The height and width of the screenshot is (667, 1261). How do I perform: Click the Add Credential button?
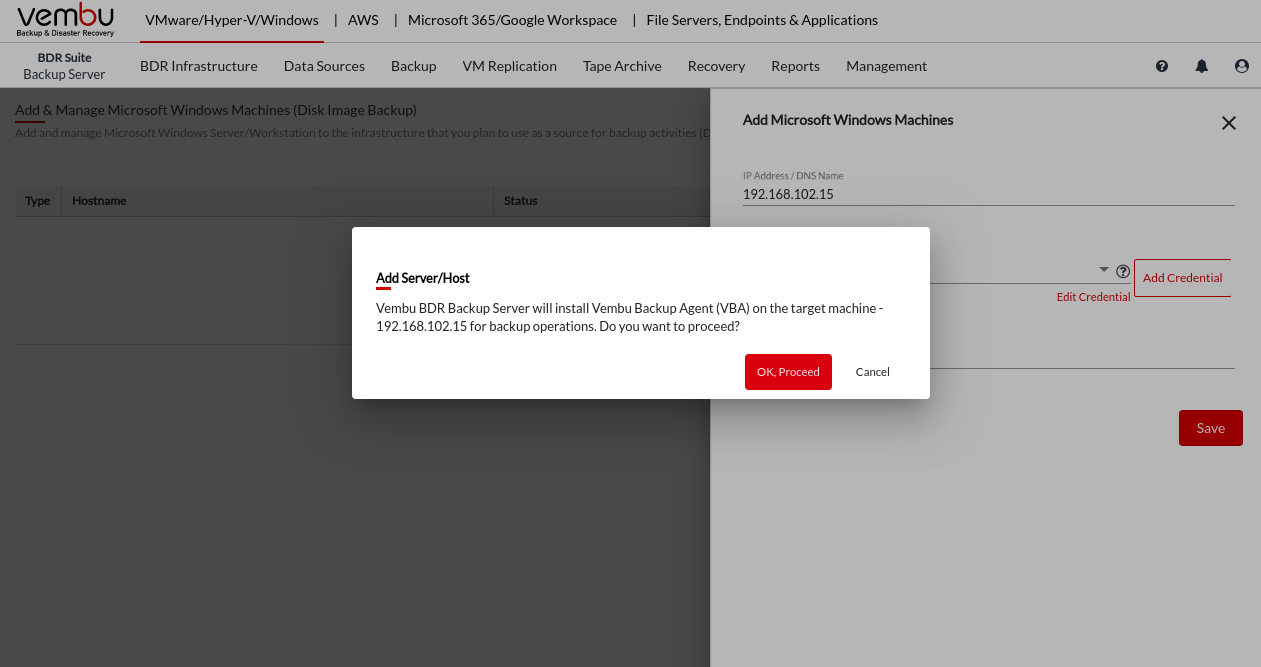point(1182,278)
